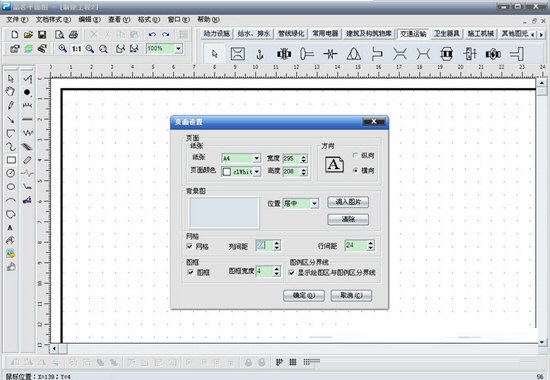The width and height of the screenshot is (550, 380).
Task: Open the 编辑 menu
Action: click(89, 20)
